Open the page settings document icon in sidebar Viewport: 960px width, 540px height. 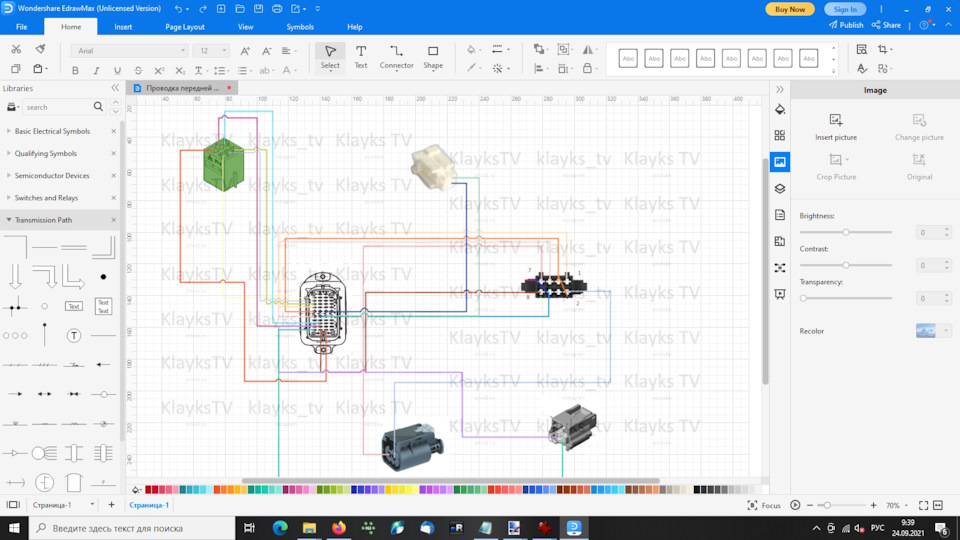click(x=779, y=215)
